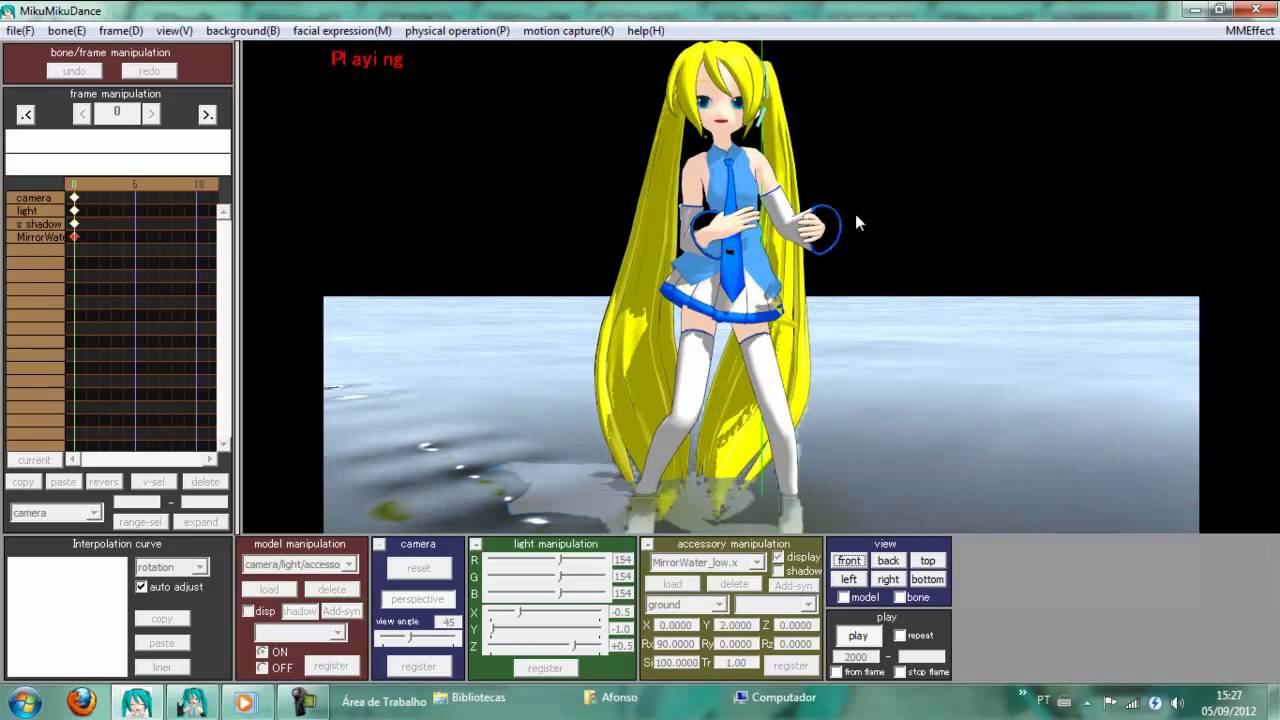Open the MMEffect menu
Viewport: 1280px width, 720px height.
coord(1250,31)
